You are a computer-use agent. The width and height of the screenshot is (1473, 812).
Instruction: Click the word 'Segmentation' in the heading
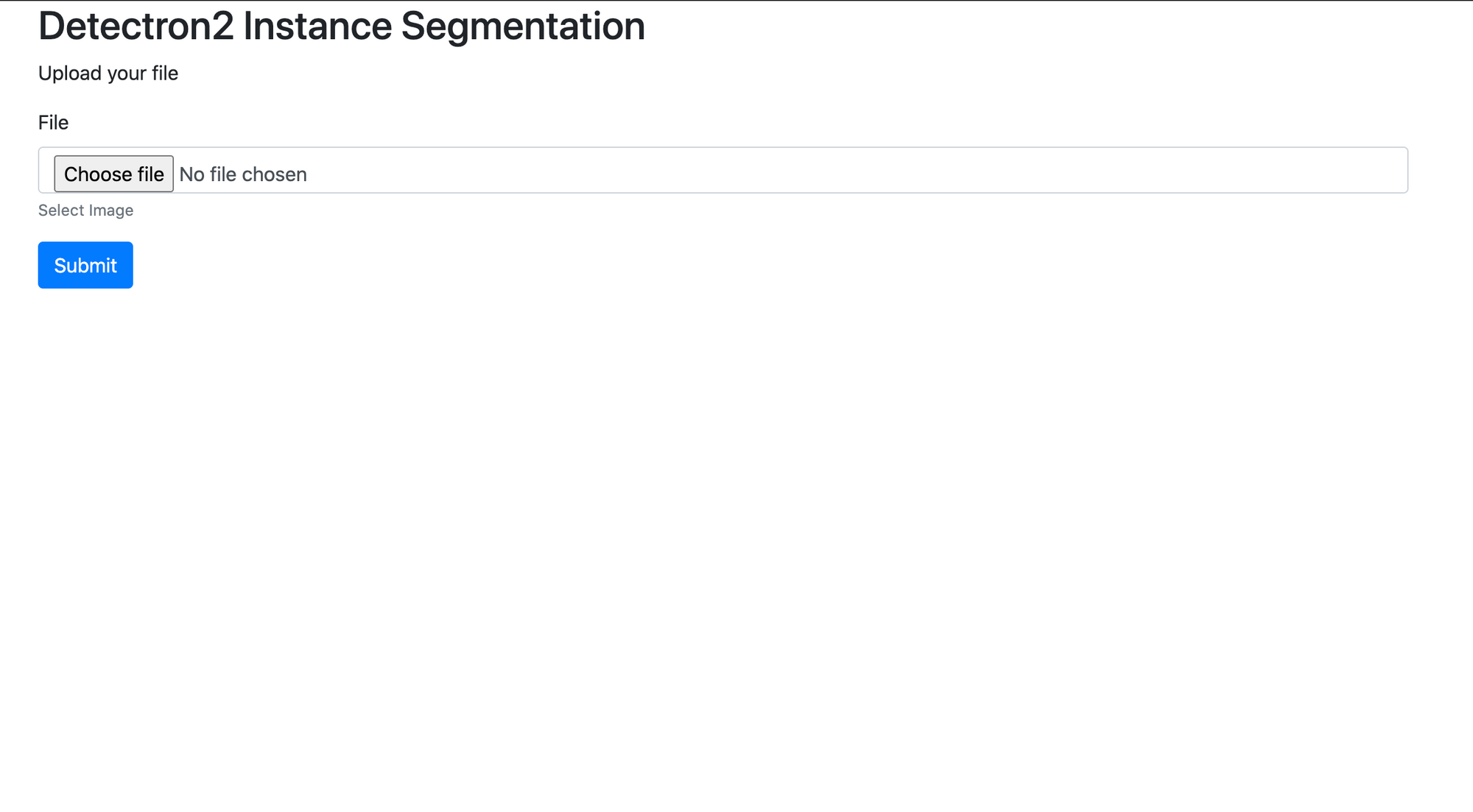pos(523,27)
